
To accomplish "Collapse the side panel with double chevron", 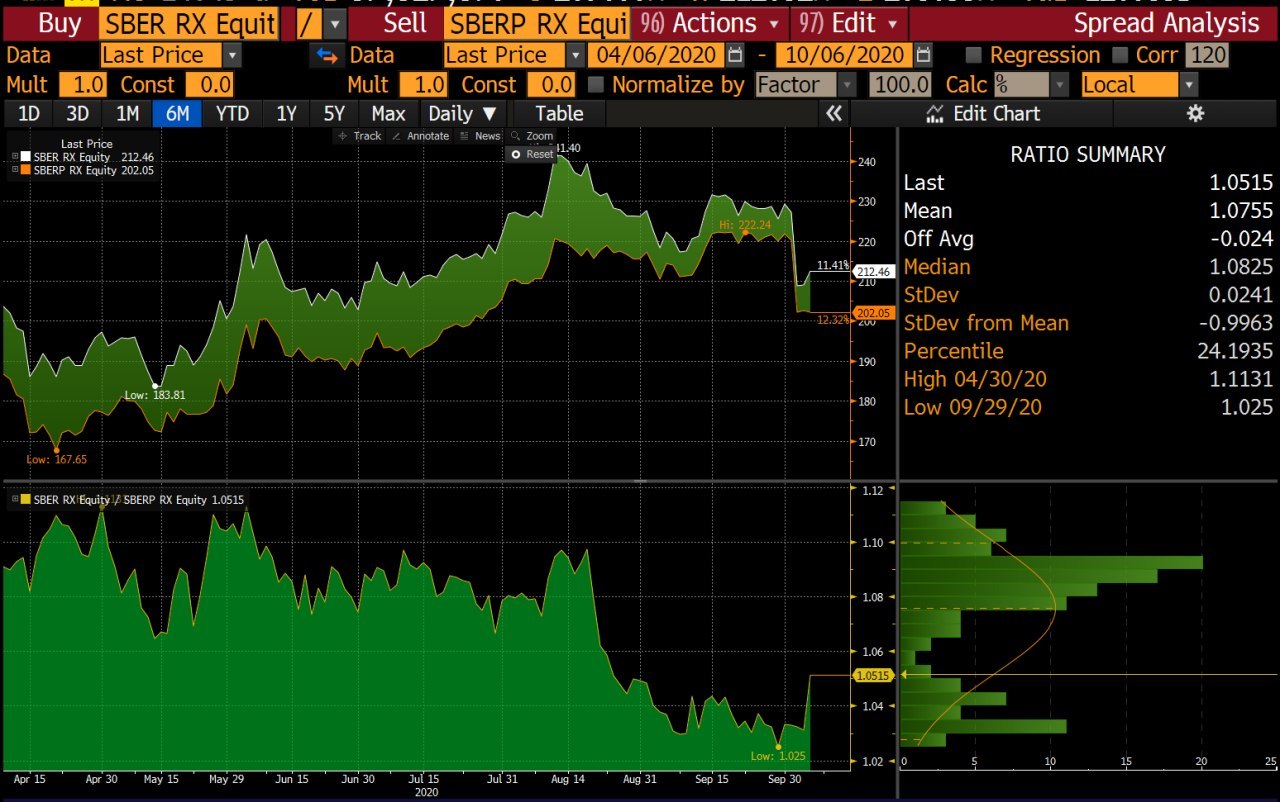I will coord(835,114).
